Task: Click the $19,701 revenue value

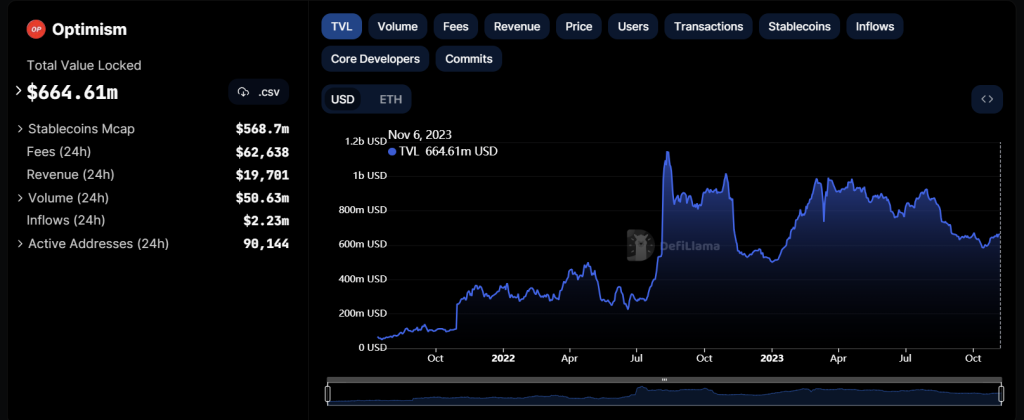Action: click(263, 175)
